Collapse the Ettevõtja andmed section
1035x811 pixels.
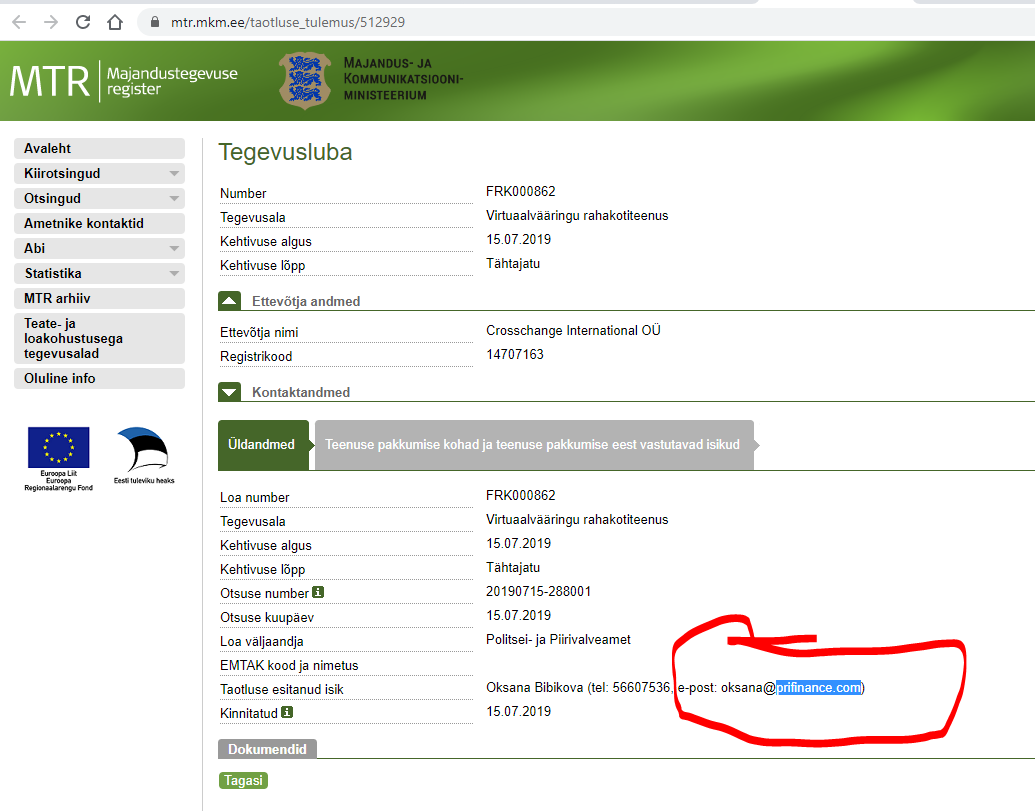(x=229, y=300)
